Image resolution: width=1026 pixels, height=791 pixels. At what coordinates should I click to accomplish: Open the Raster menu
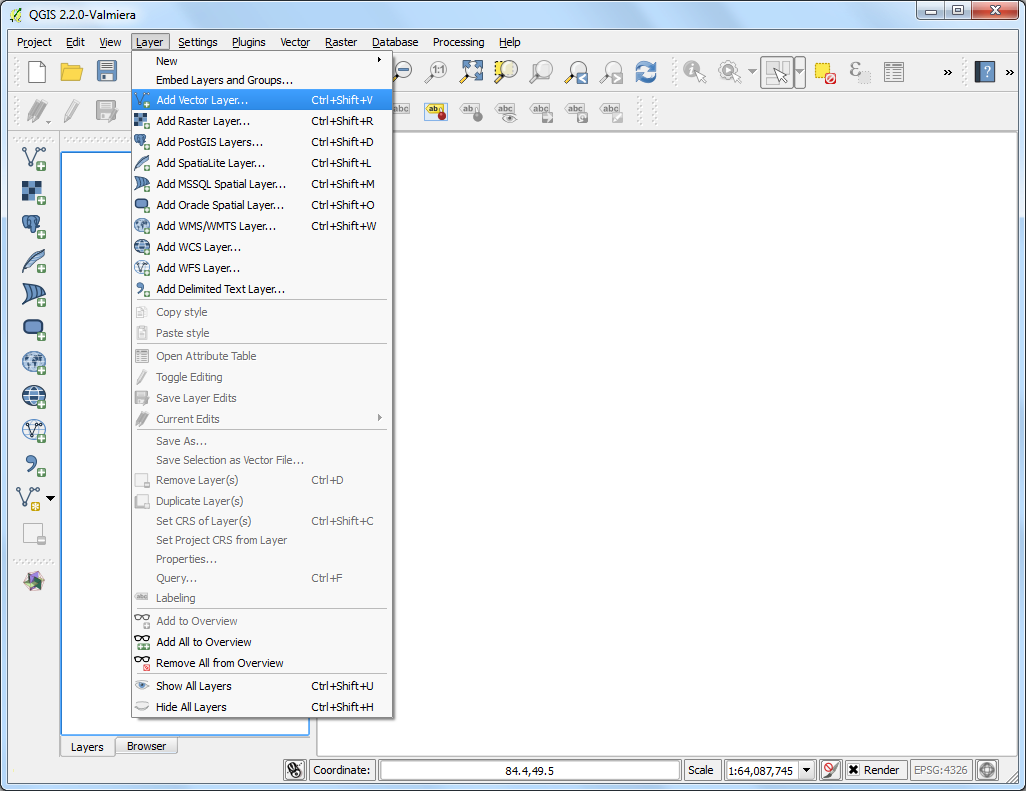point(341,42)
